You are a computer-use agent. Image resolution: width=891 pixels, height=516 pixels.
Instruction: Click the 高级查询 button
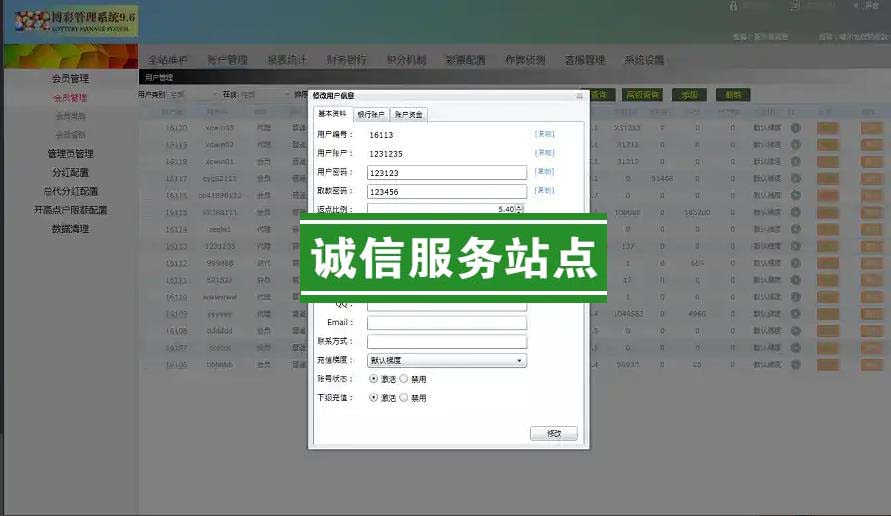(x=641, y=95)
